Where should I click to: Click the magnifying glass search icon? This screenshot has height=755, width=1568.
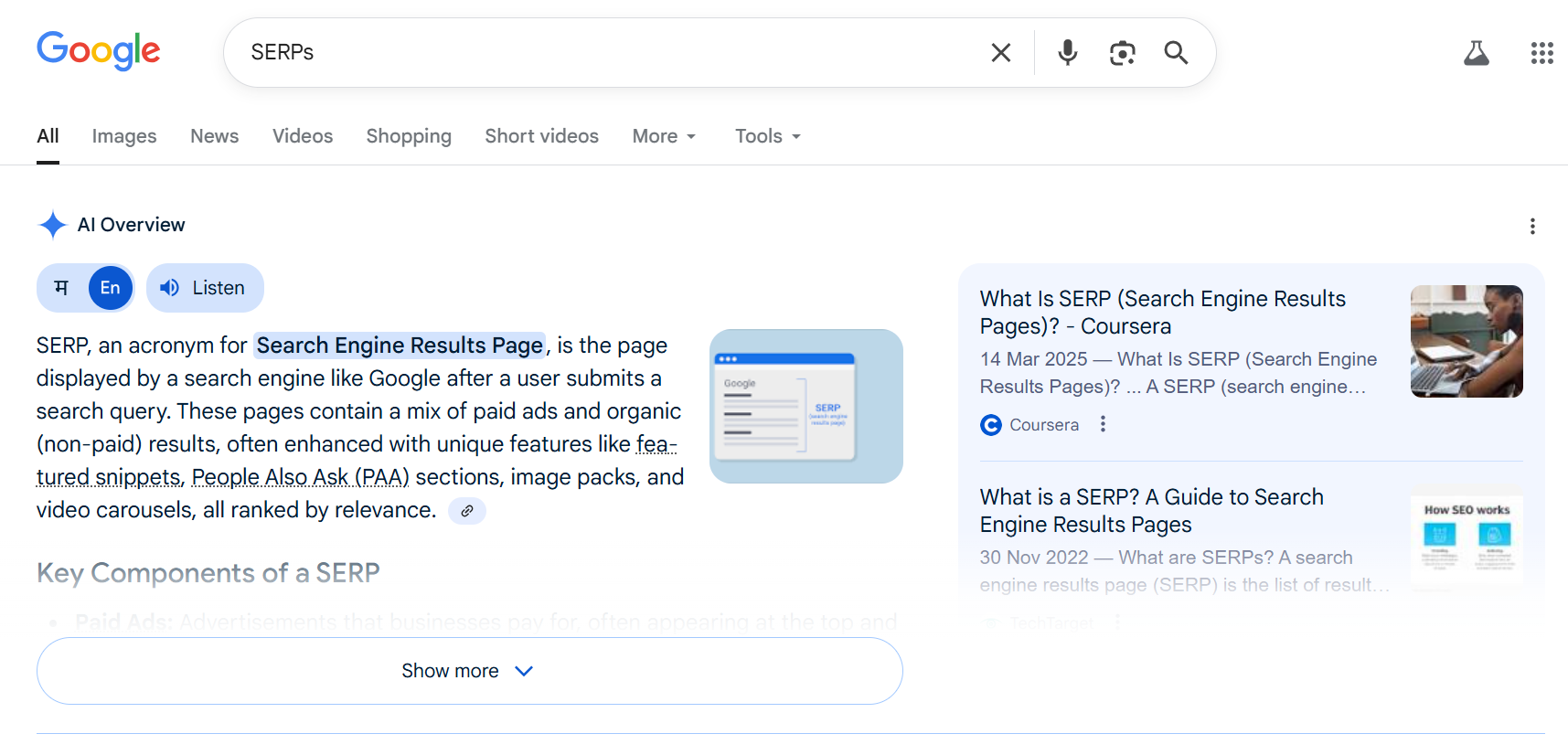click(1176, 53)
